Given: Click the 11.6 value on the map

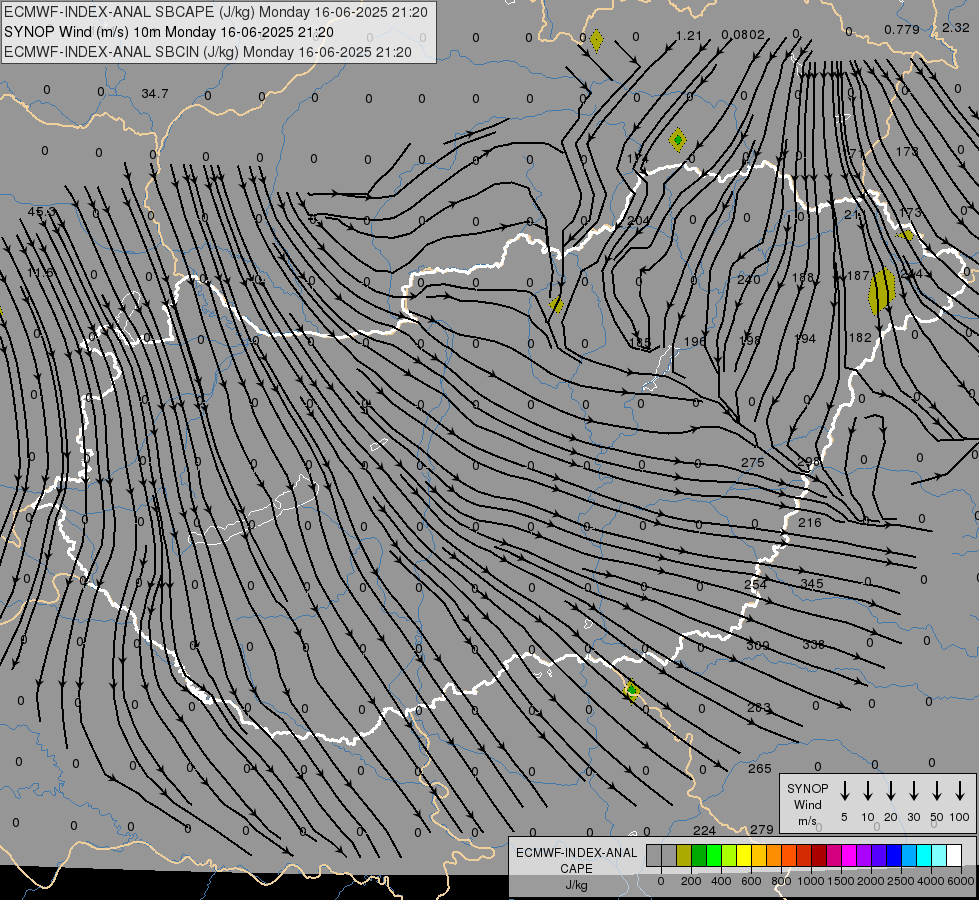Looking at the screenshot, I should click(x=41, y=273).
